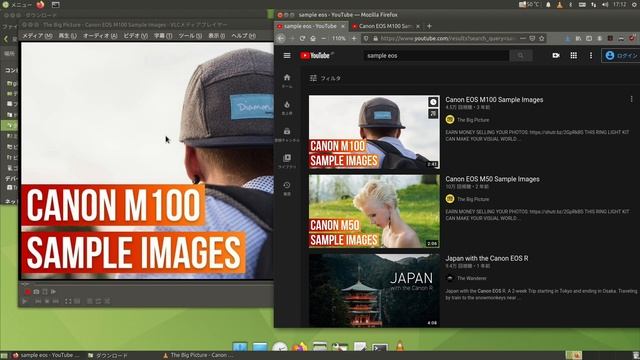Click the Firefox zoom out minus button
Screen dimensions: 640x360
[324, 38]
